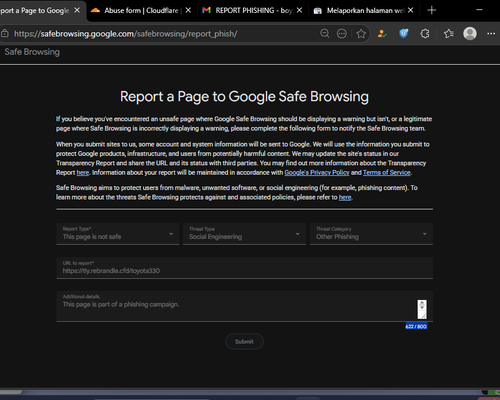Click the Additional details text area
Viewport: 500px width, 400px height.
coord(245,306)
